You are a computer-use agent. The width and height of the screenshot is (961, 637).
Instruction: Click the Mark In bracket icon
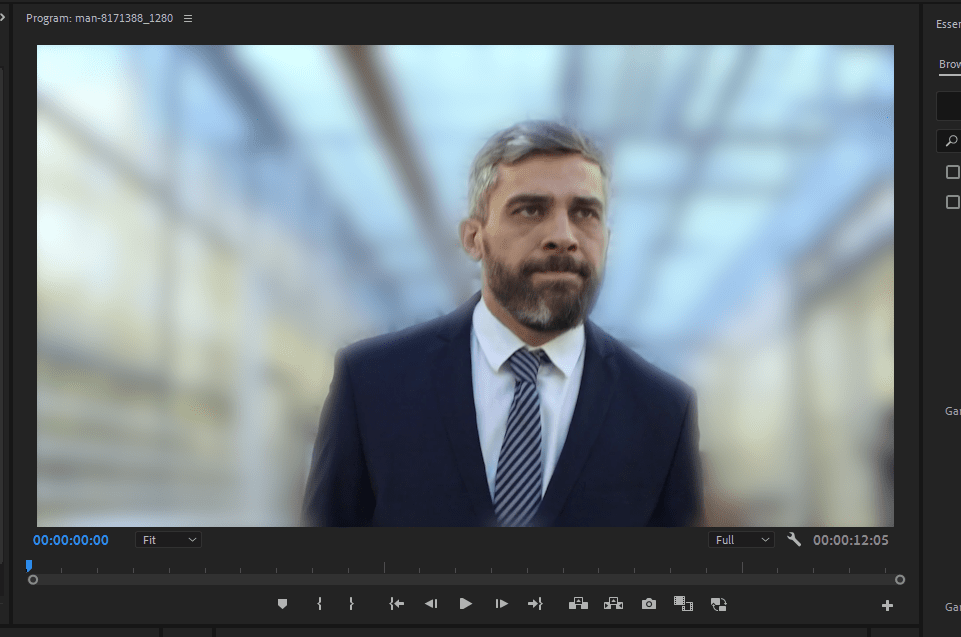pos(319,604)
